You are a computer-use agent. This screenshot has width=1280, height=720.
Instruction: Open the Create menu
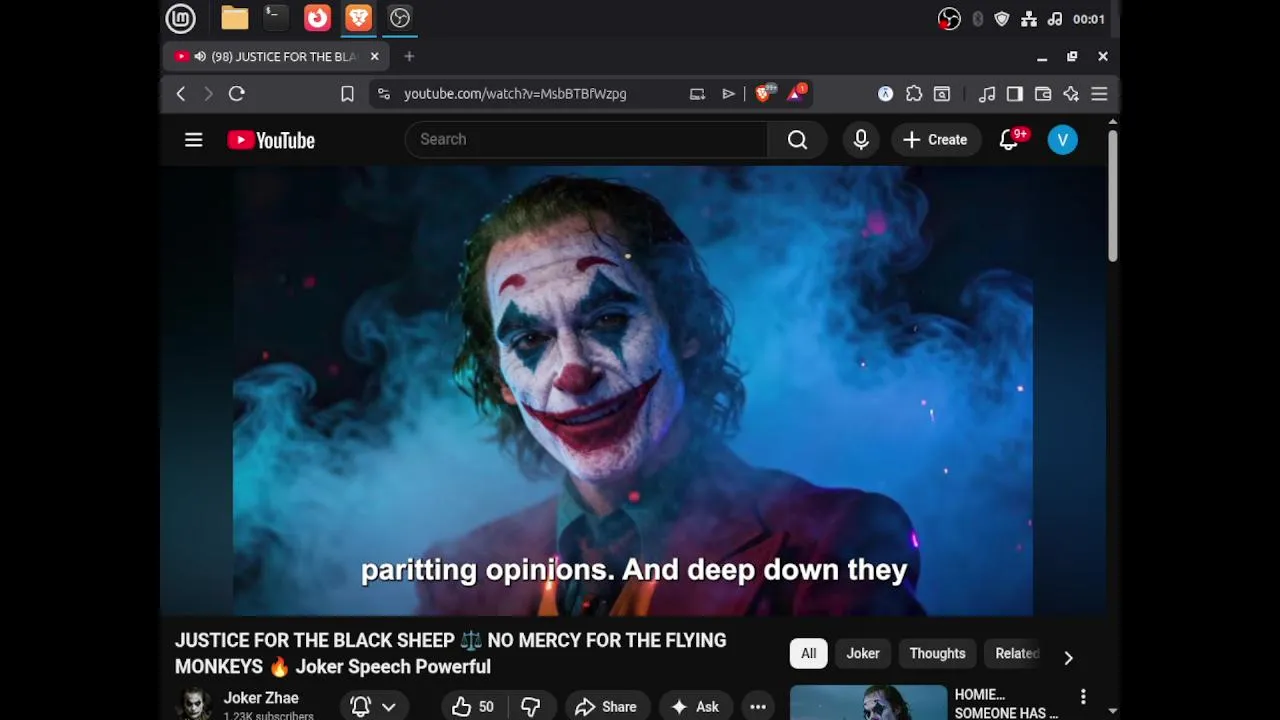coord(935,140)
